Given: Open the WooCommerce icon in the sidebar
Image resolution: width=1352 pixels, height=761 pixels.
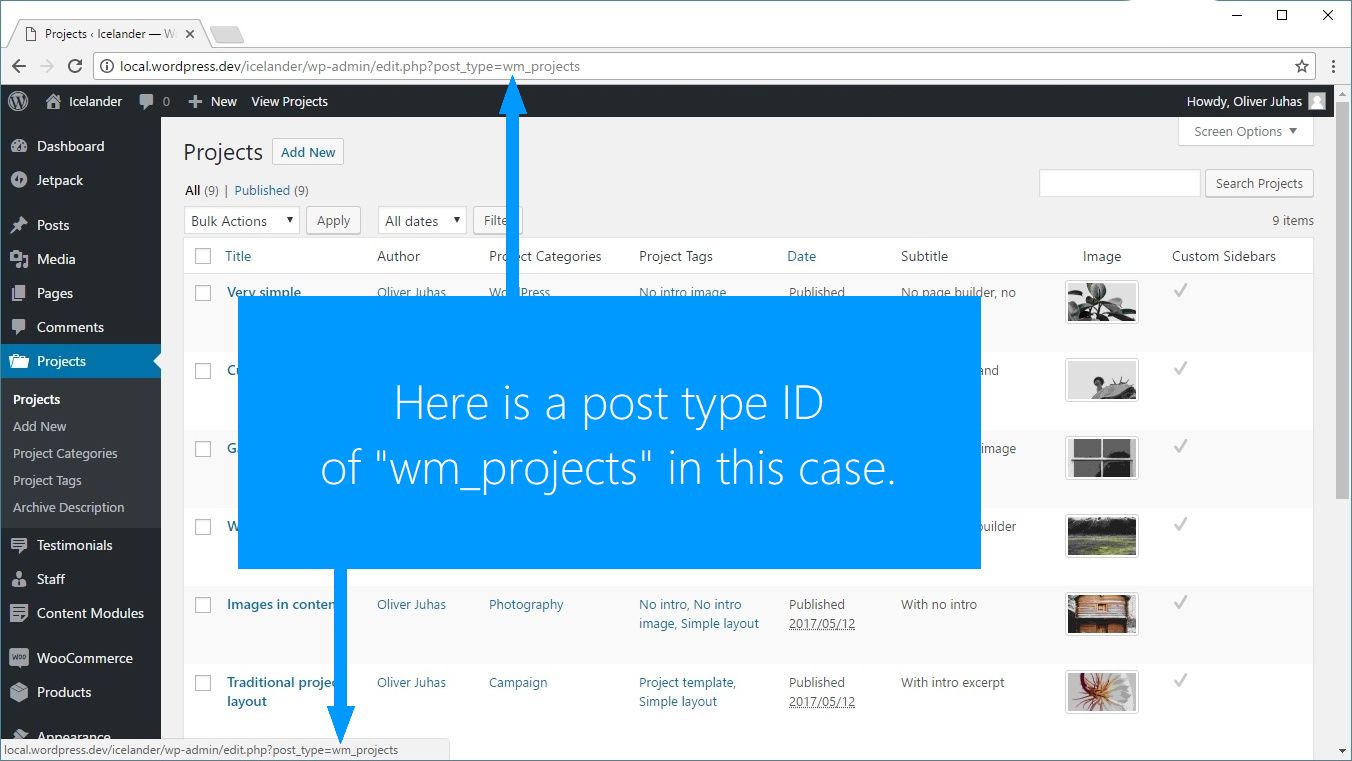Looking at the screenshot, I should click(19, 658).
